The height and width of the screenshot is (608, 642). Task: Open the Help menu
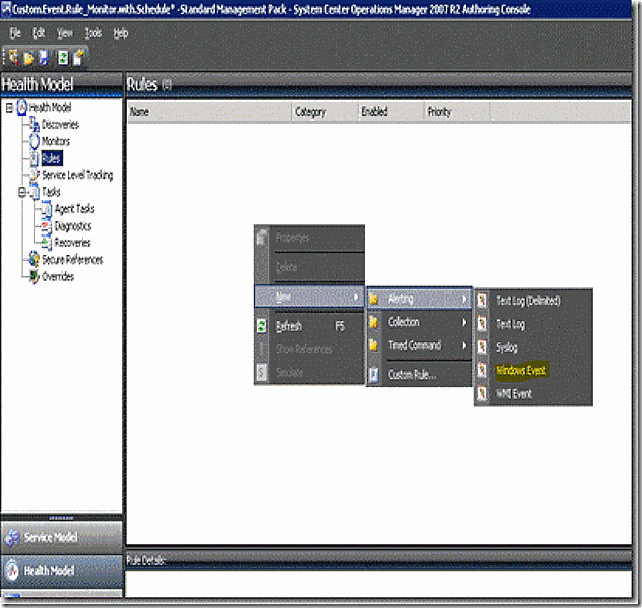click(121, 33)
